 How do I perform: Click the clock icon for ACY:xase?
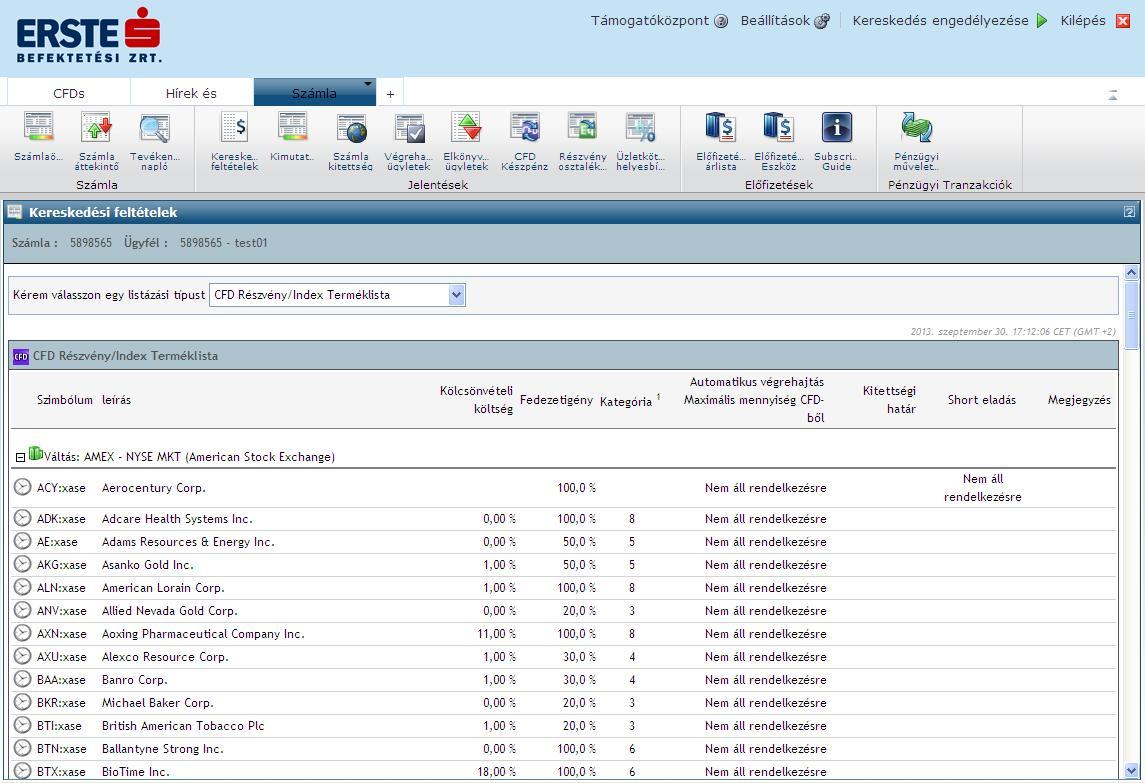coord(23,487)
